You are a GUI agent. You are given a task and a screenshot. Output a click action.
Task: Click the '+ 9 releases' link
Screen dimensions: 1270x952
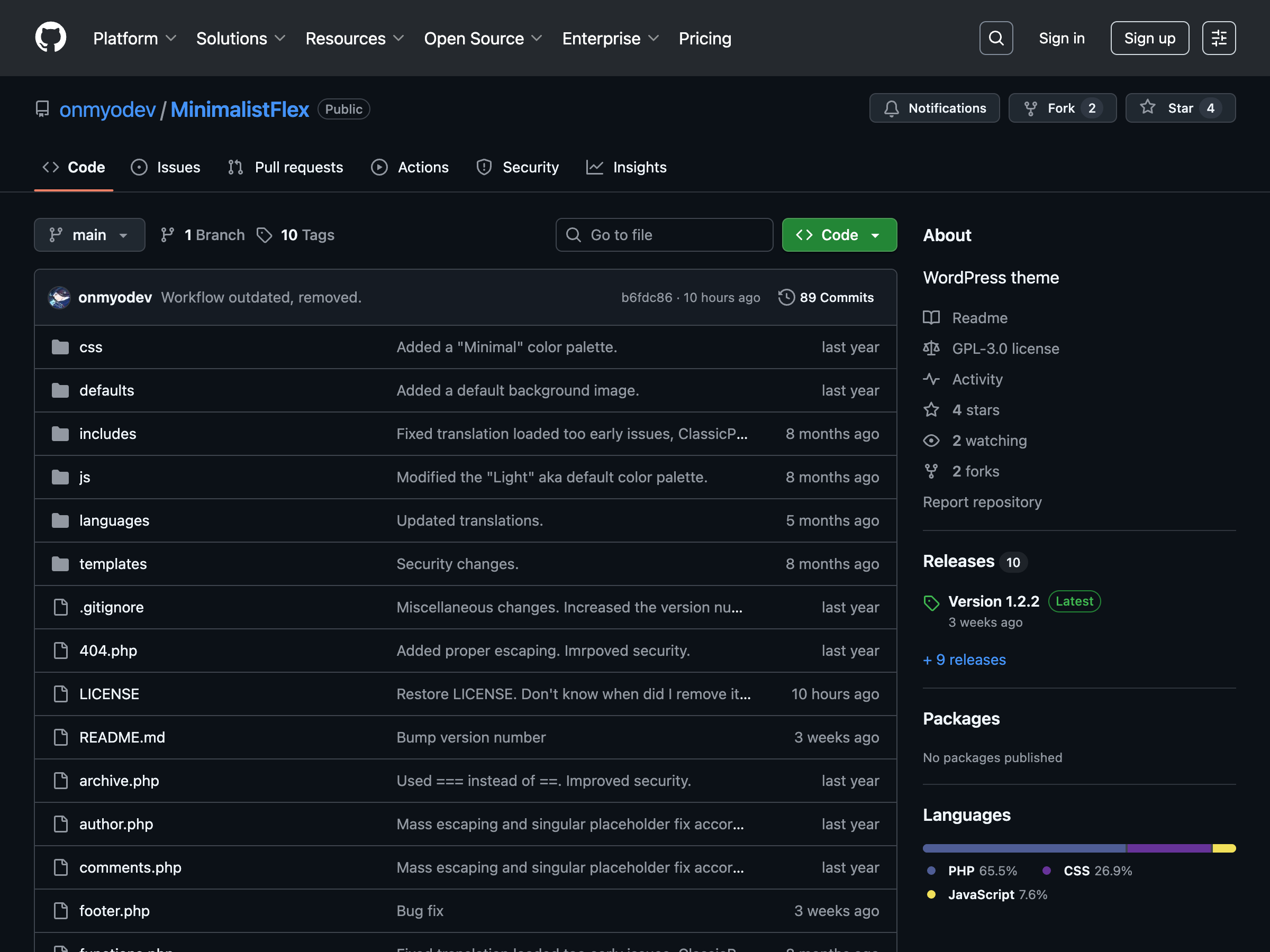point(964,660)
